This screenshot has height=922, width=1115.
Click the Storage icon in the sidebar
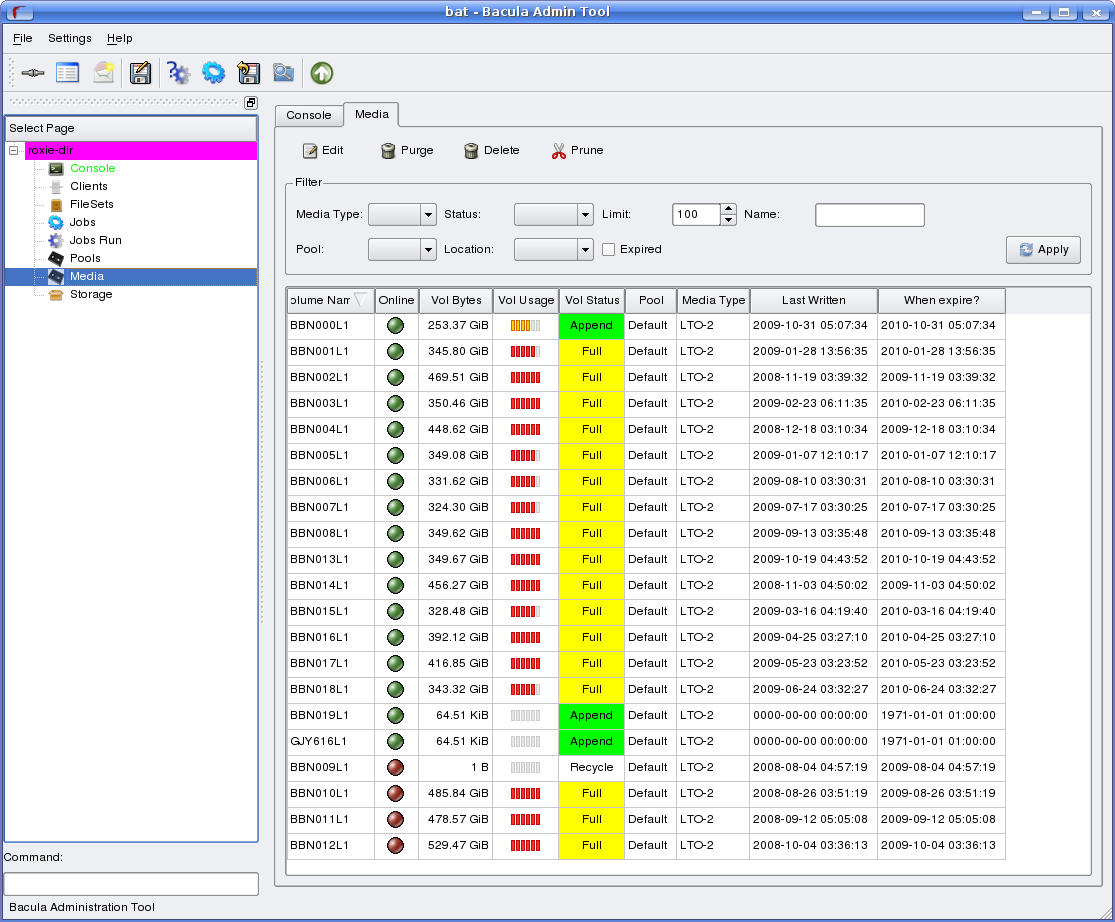pyautogui.click(x=55, y=294)
